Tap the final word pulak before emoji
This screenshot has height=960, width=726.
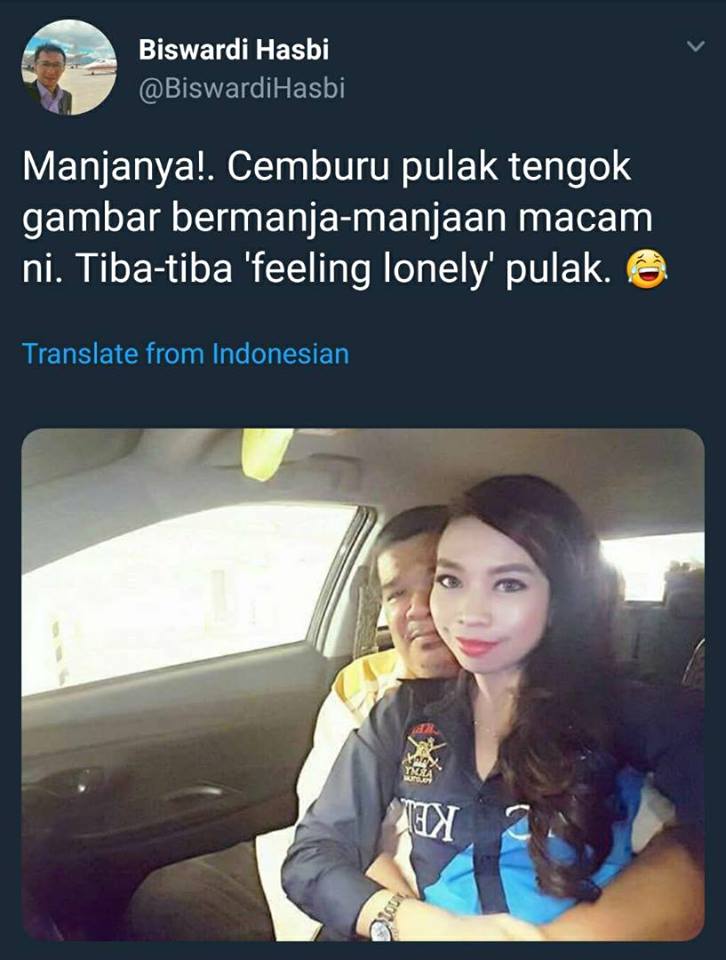click(x=559, y=270)
